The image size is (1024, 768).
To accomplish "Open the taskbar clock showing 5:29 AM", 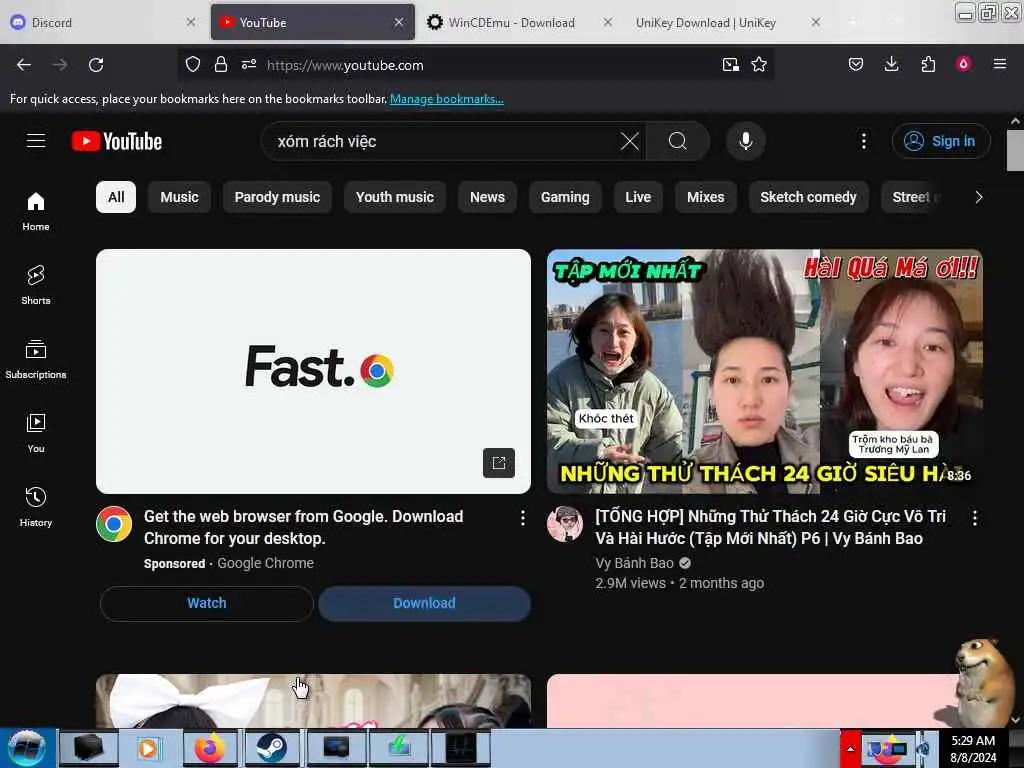I will (973, 749).
